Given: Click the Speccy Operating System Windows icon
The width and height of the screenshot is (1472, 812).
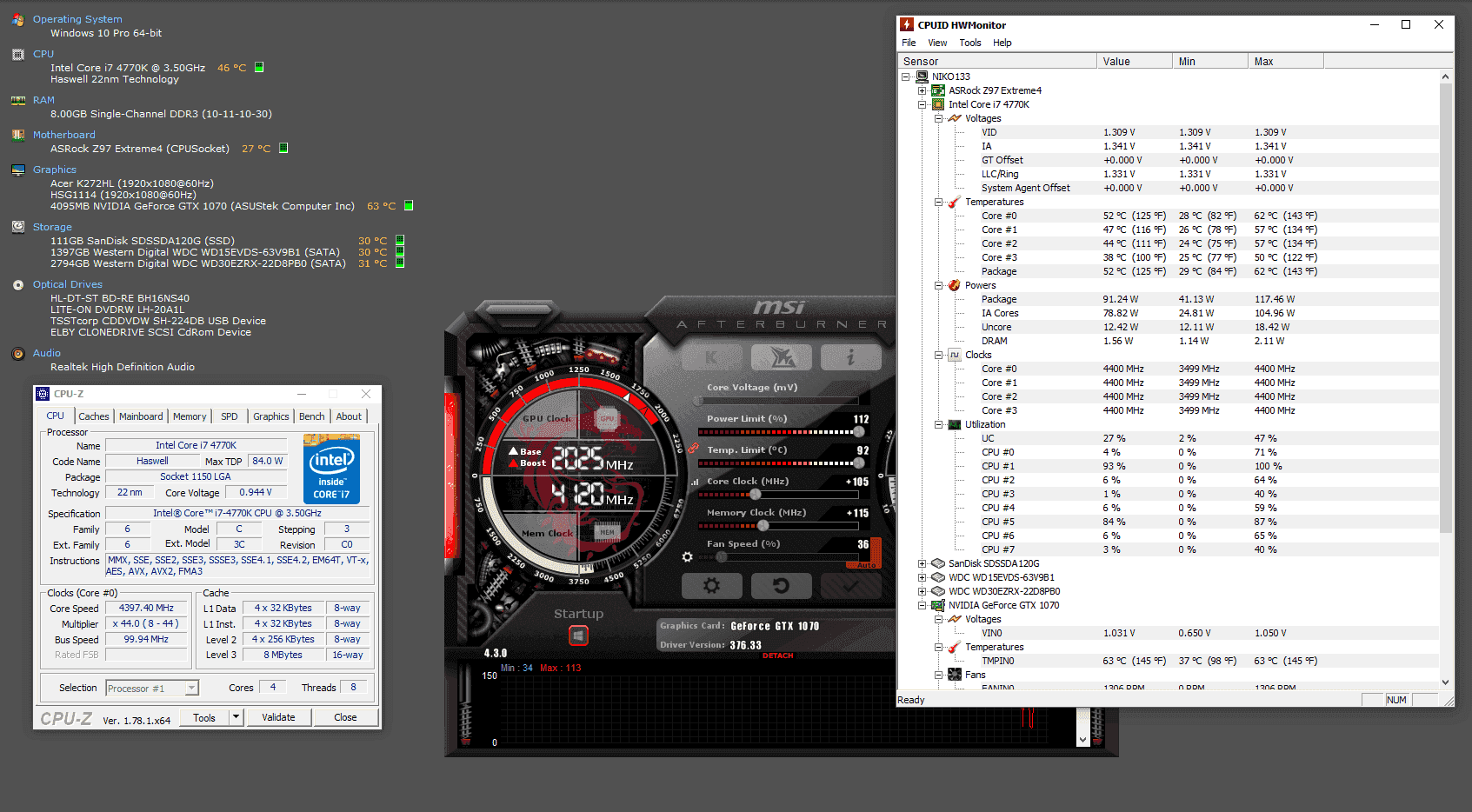Looking at the screenshot, I should (x=18, y=19).
